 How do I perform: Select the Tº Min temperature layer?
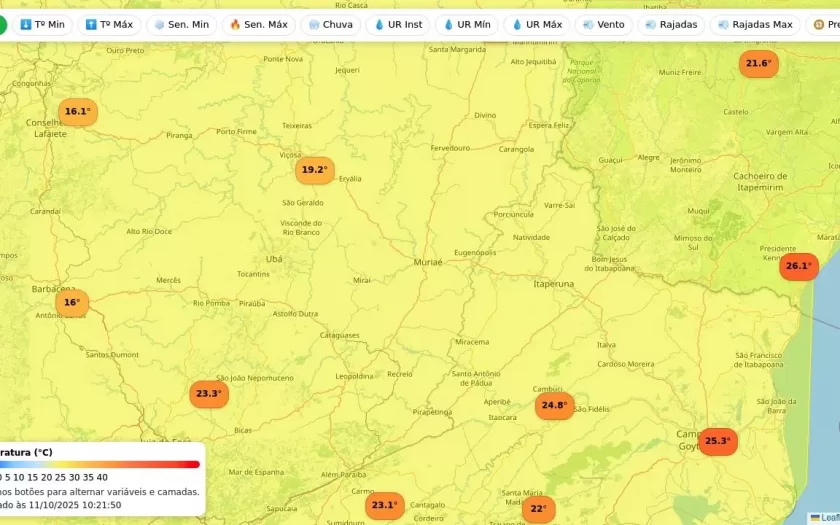pyautogui.click(x=40, y=25)
